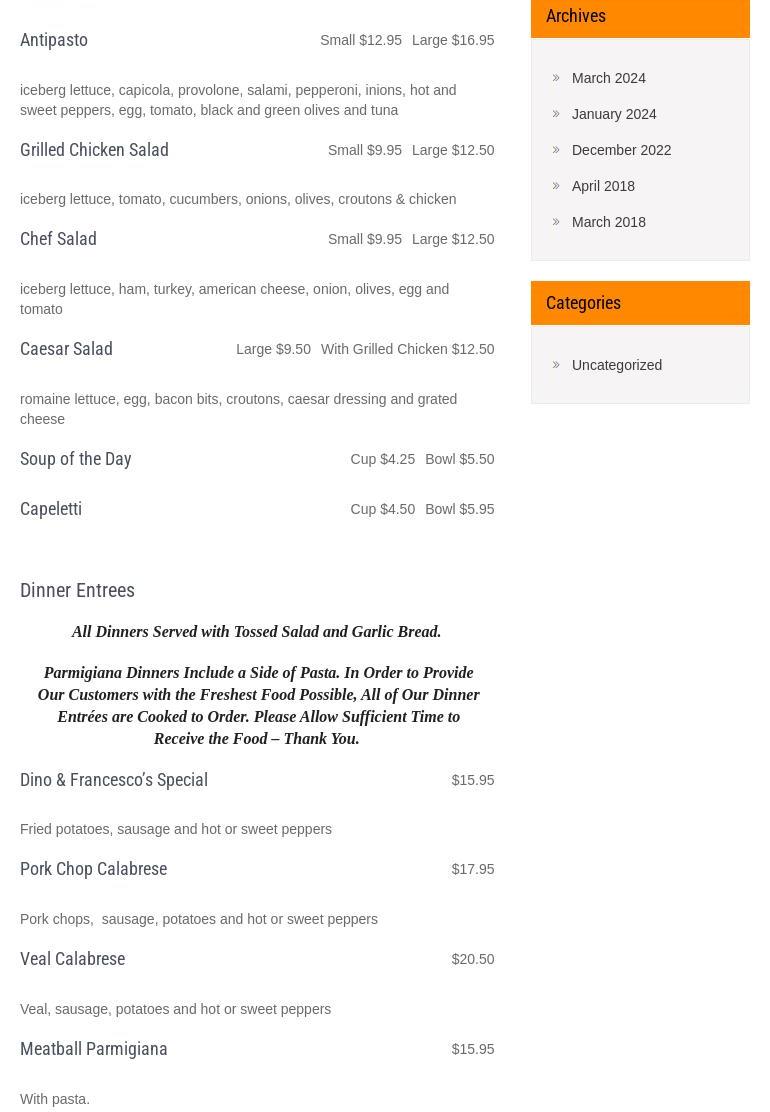This screenshot has height=1112, width=770.
Task: Open the December 2022 archive link
Action: click(x=621, y=150)
